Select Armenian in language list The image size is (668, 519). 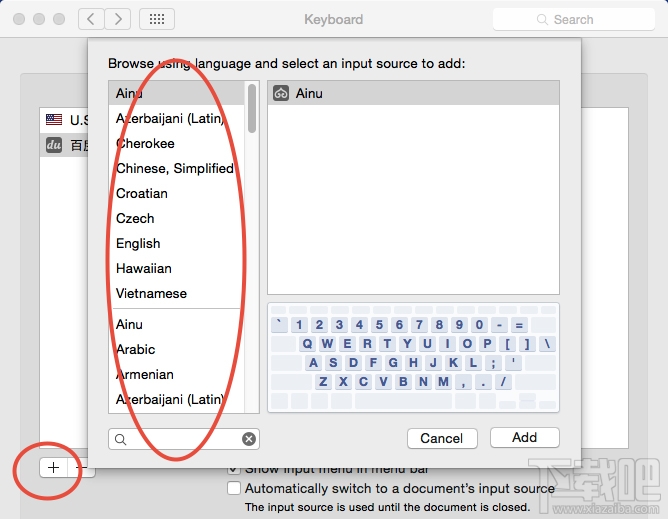click(x=177, y=375)
